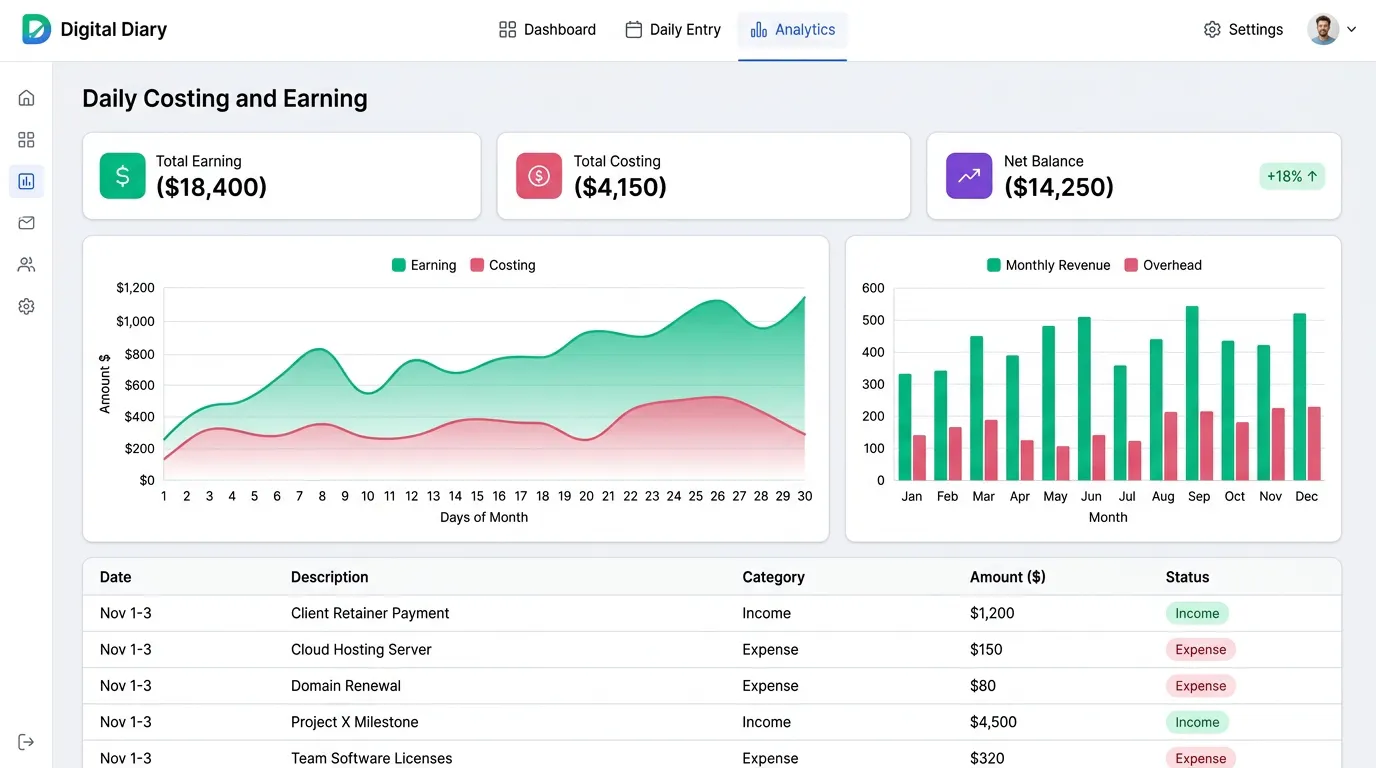The width and height of the screenshot is (1376, 768).
Task: Sort by the Amount ($) column header
Action: [1008, 577]
